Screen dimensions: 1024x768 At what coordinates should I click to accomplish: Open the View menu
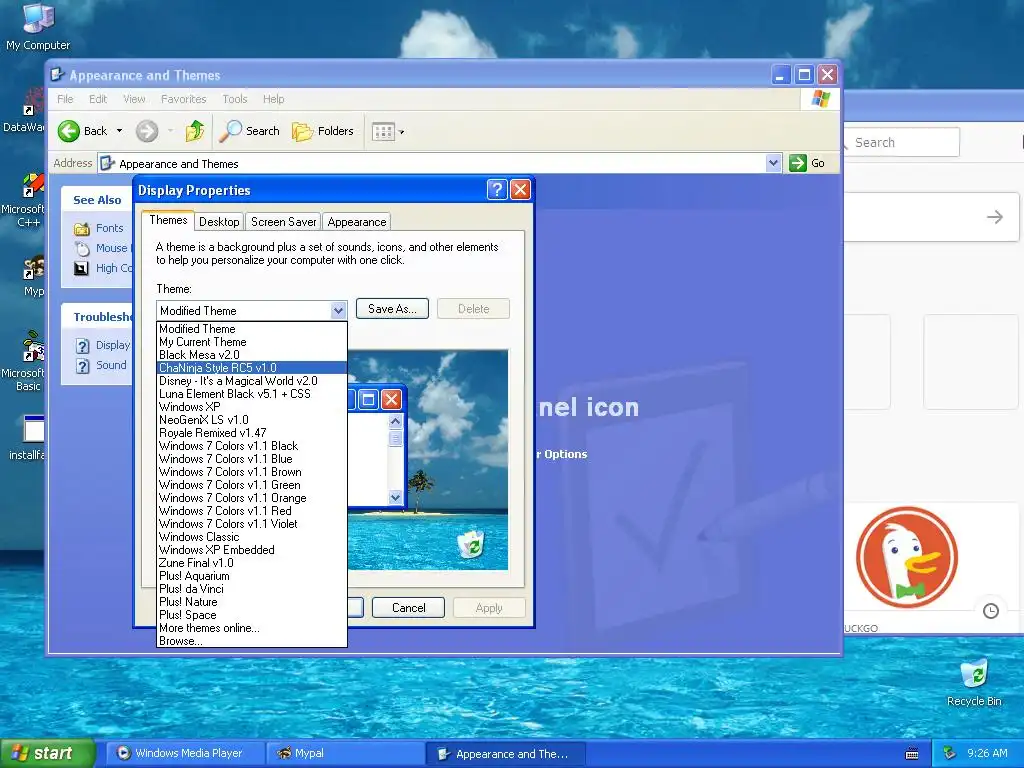pyautogui.click(x=134, y=99)
